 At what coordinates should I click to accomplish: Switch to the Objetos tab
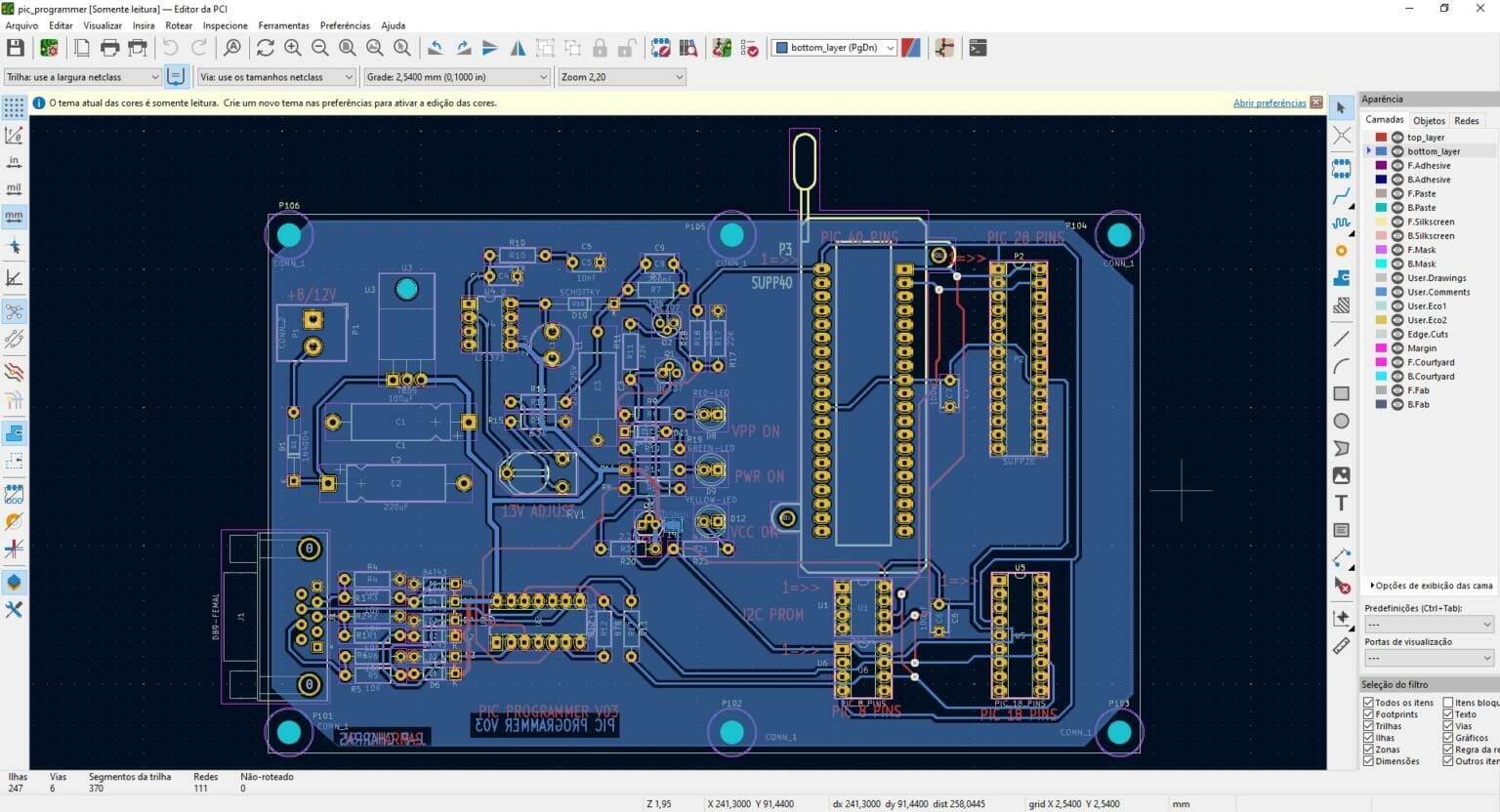tap(1429, 120)
